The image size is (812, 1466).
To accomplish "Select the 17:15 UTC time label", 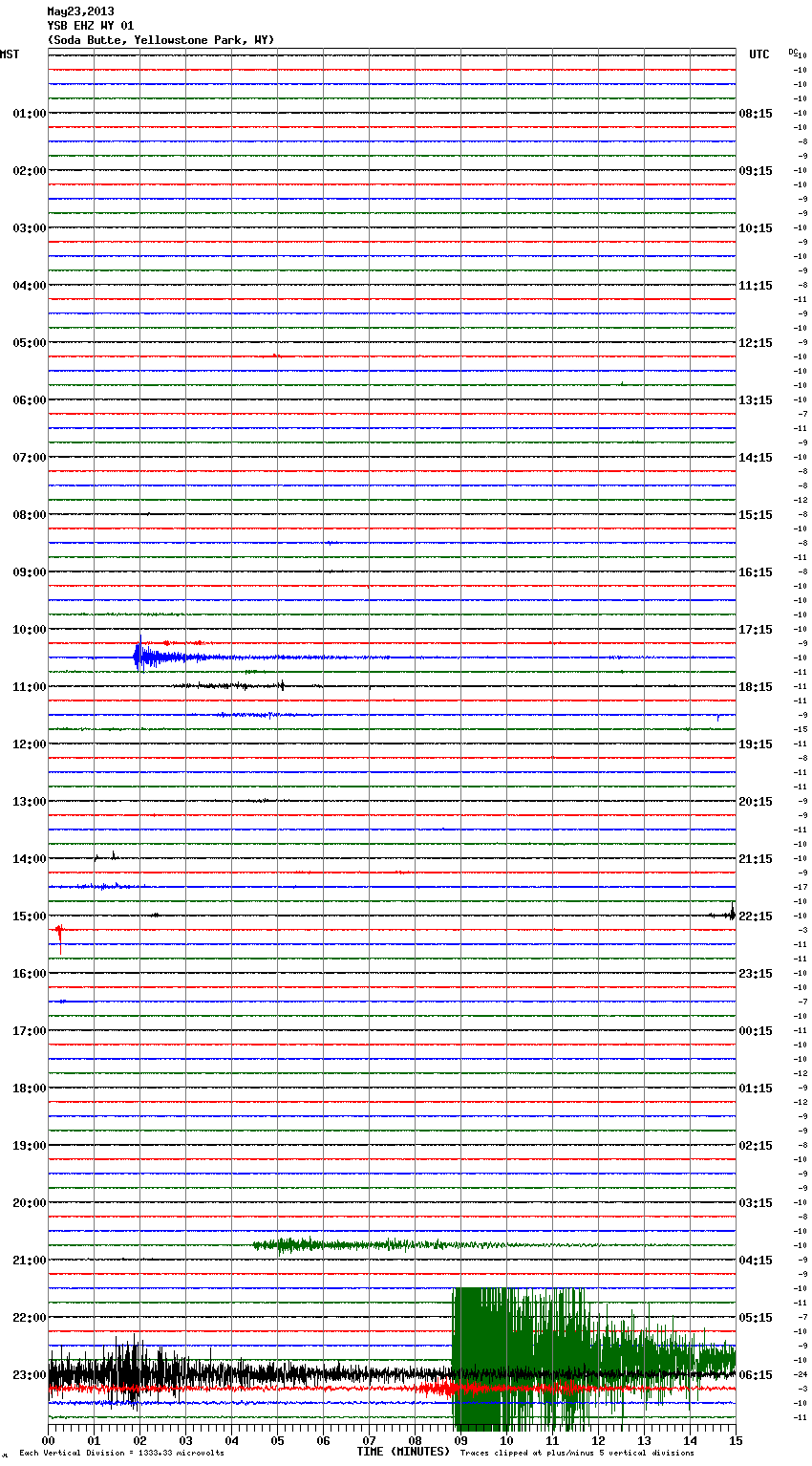I will (756, 630).
